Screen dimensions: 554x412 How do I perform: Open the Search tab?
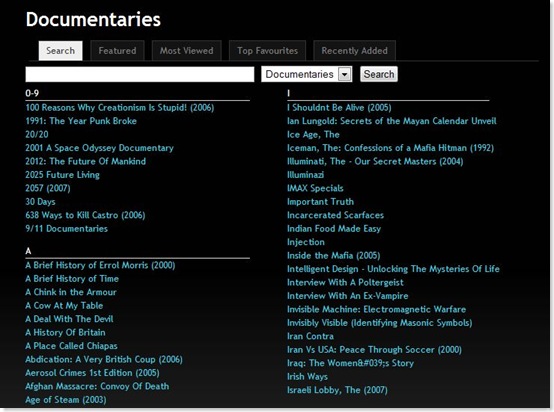point(60,51)
